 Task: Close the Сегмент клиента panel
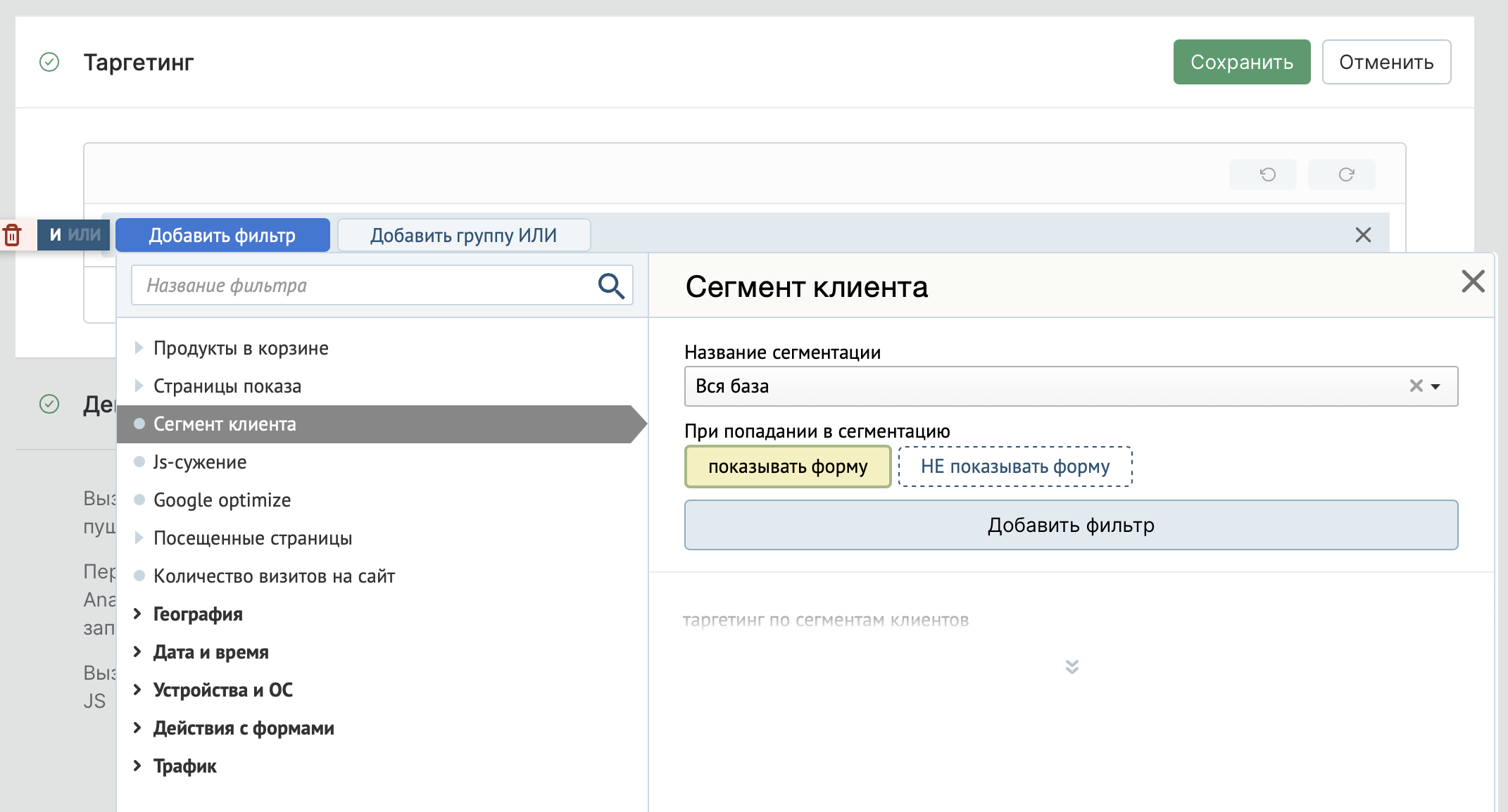(x=1473, y=281)
